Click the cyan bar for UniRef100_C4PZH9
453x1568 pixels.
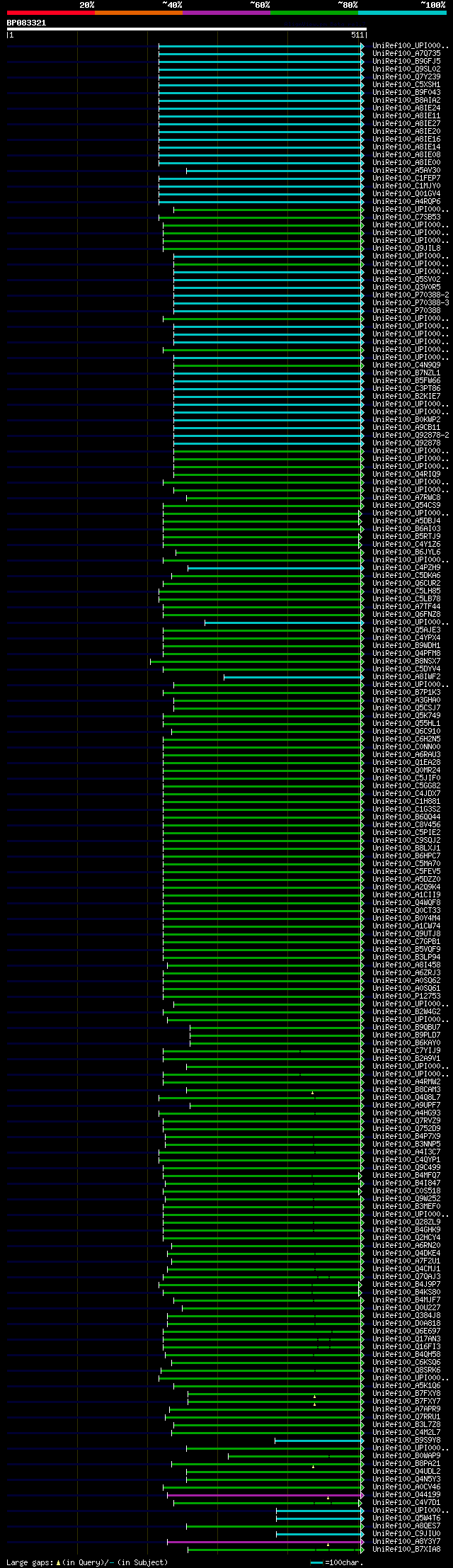(276, 567)
